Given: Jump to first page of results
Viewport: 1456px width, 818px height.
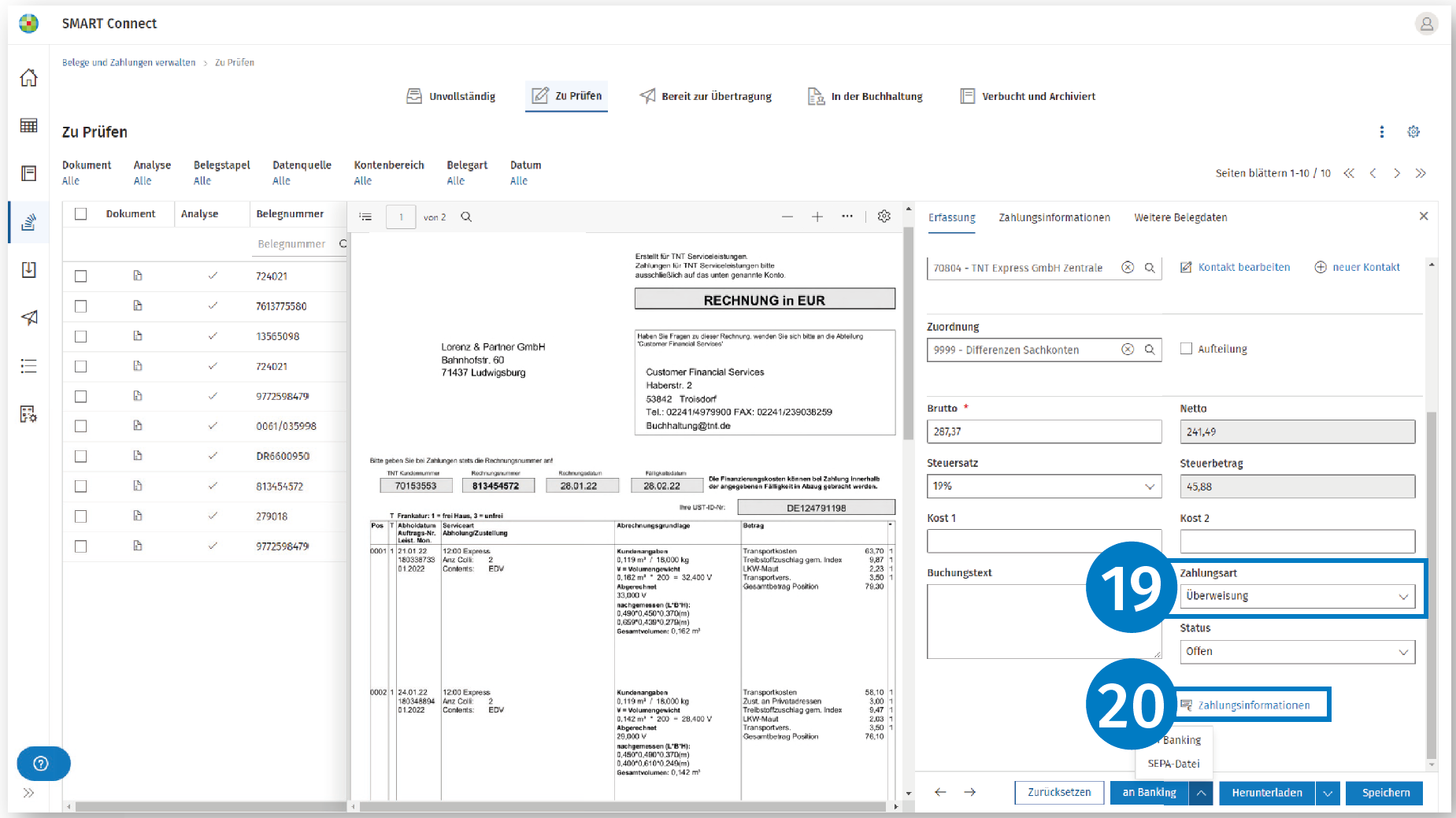Looking at the screenshot, I should tap(1349, 173).
